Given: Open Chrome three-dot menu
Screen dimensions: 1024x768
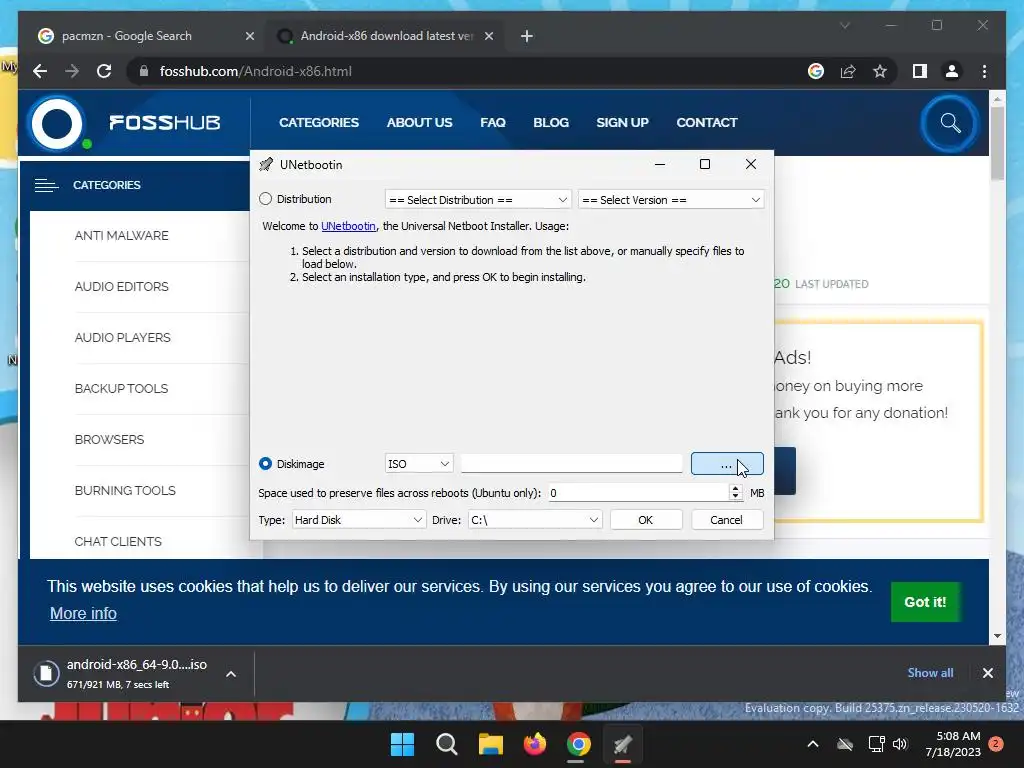Looking at the screenshot, I should coord(984,71).
